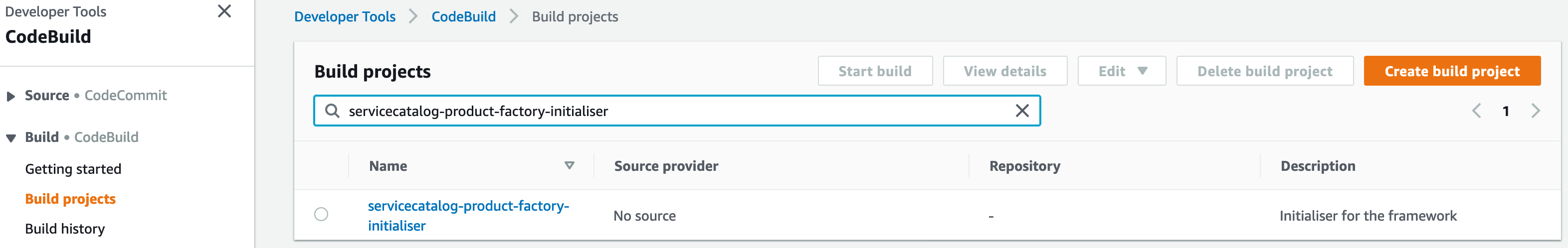Click Delete build project button
Screen dimensions: 1568x248
1264,71
